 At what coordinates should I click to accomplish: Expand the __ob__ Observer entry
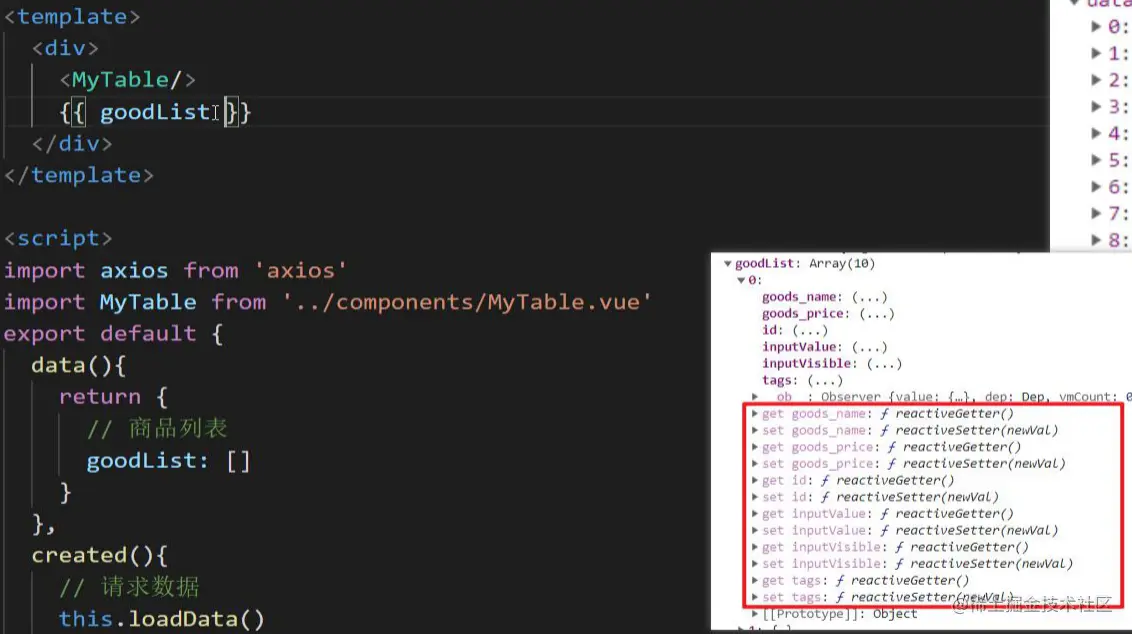pos(755,396)
